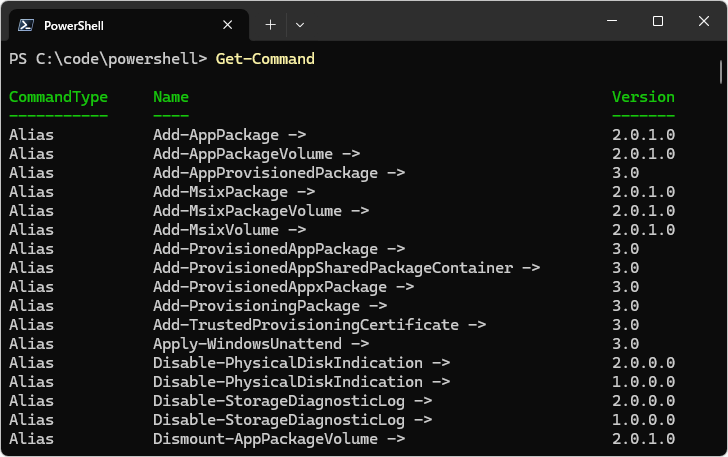
Task: Click Disable-StorageDiagnosticLog with version 2.0.0.0
Action: click(x=292, y=401)
